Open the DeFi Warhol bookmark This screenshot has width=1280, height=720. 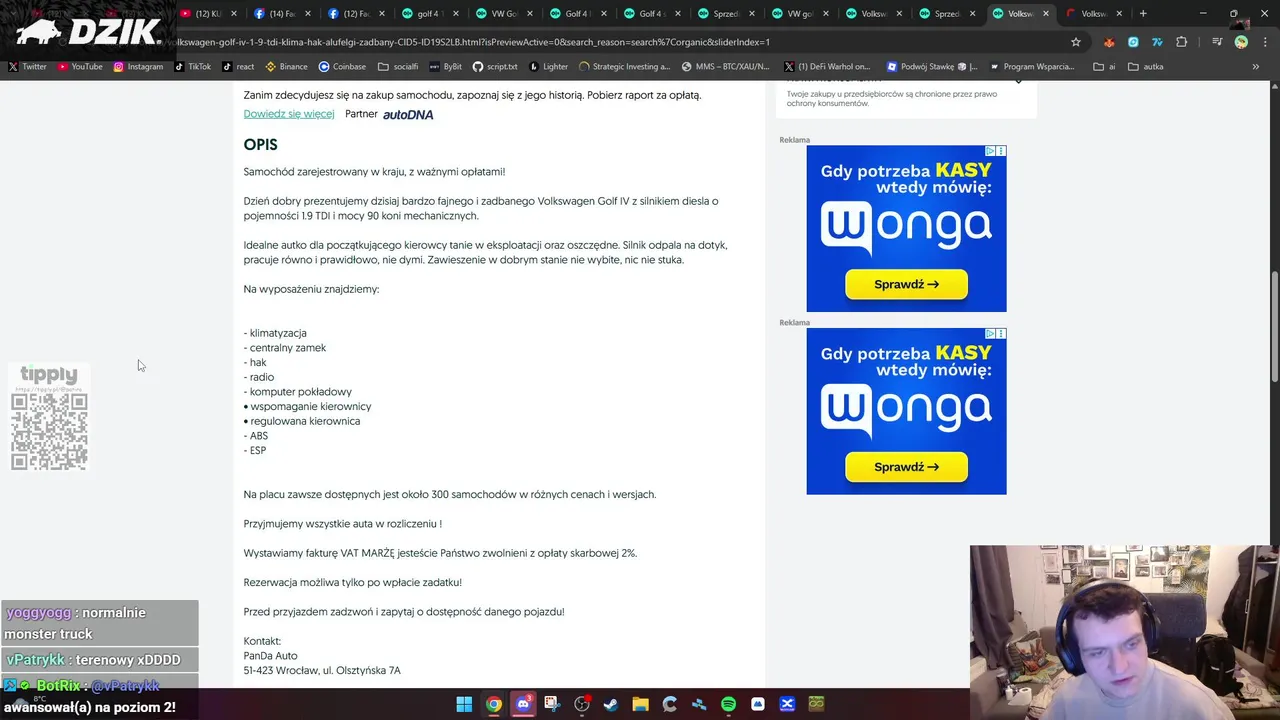[x=827, y=67]
